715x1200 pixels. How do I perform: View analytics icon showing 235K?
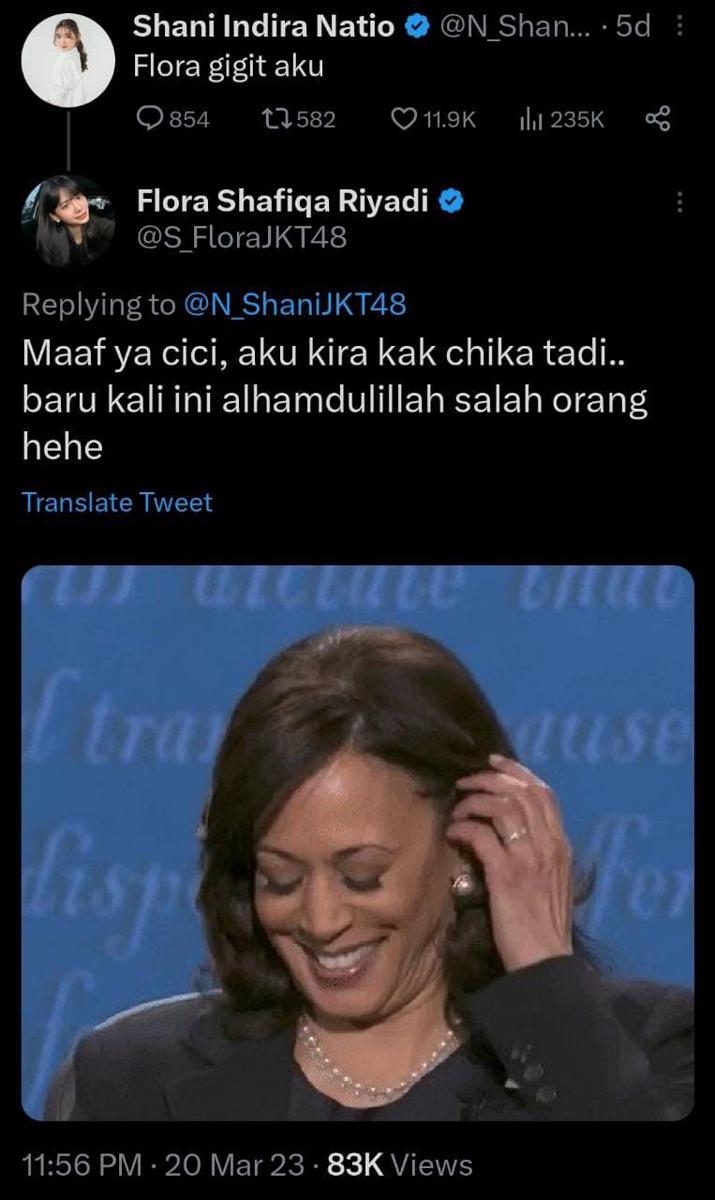click(561, 119)
